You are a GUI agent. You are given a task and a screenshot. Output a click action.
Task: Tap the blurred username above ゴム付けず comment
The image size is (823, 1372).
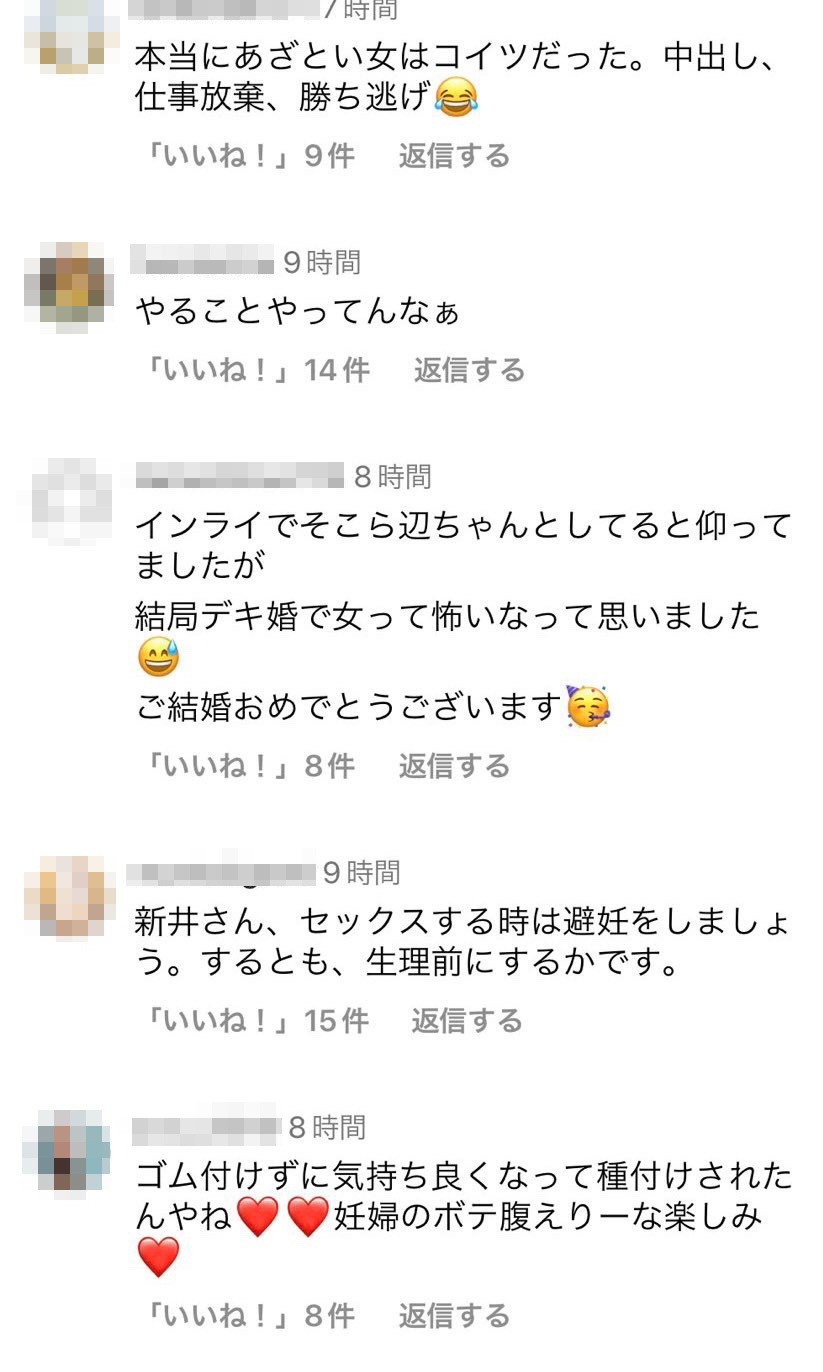[205, 1127]
